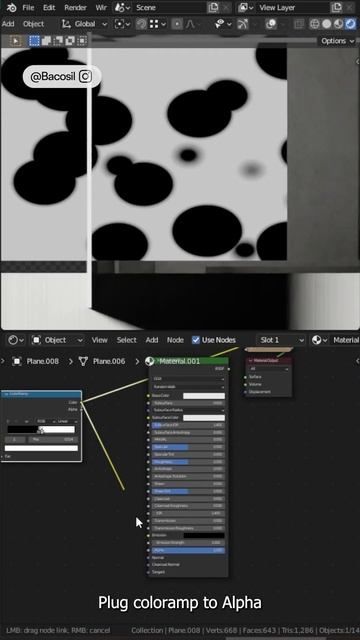
Task: Uncheck the Use Nodes checkbox
Action: 196,340
